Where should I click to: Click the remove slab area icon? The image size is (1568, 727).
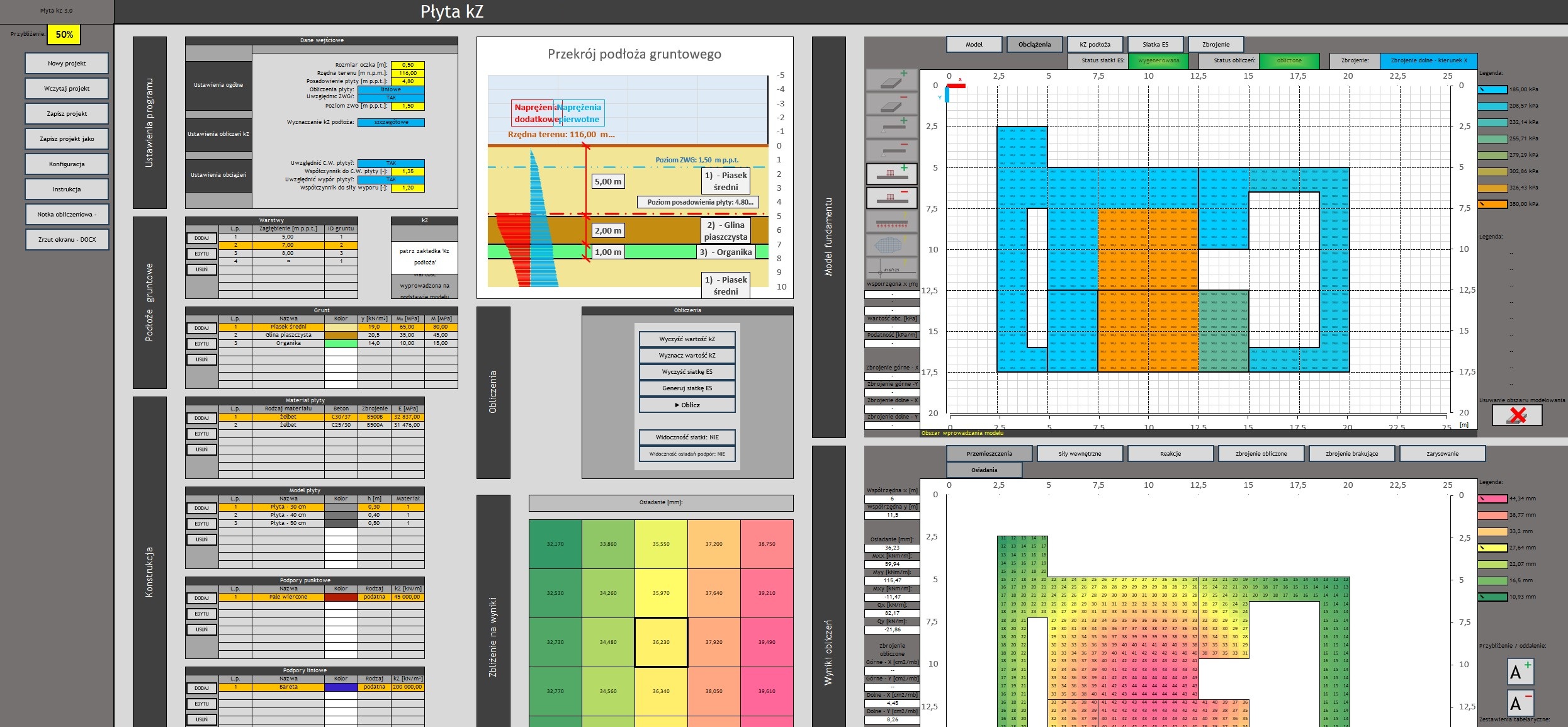(892, 104)
